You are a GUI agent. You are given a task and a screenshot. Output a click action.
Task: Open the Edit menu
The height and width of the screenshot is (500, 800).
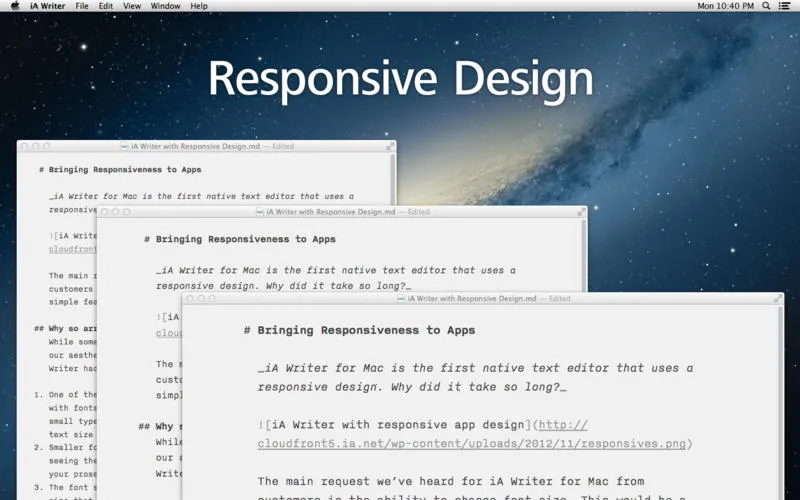click(x=106, y=6)
